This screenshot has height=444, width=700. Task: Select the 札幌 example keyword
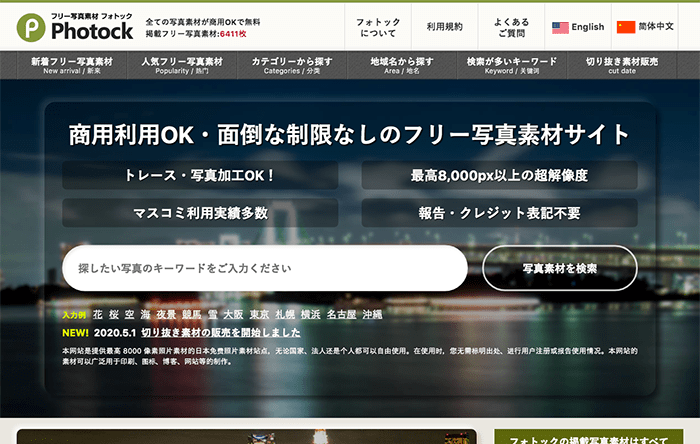point(285,315)
